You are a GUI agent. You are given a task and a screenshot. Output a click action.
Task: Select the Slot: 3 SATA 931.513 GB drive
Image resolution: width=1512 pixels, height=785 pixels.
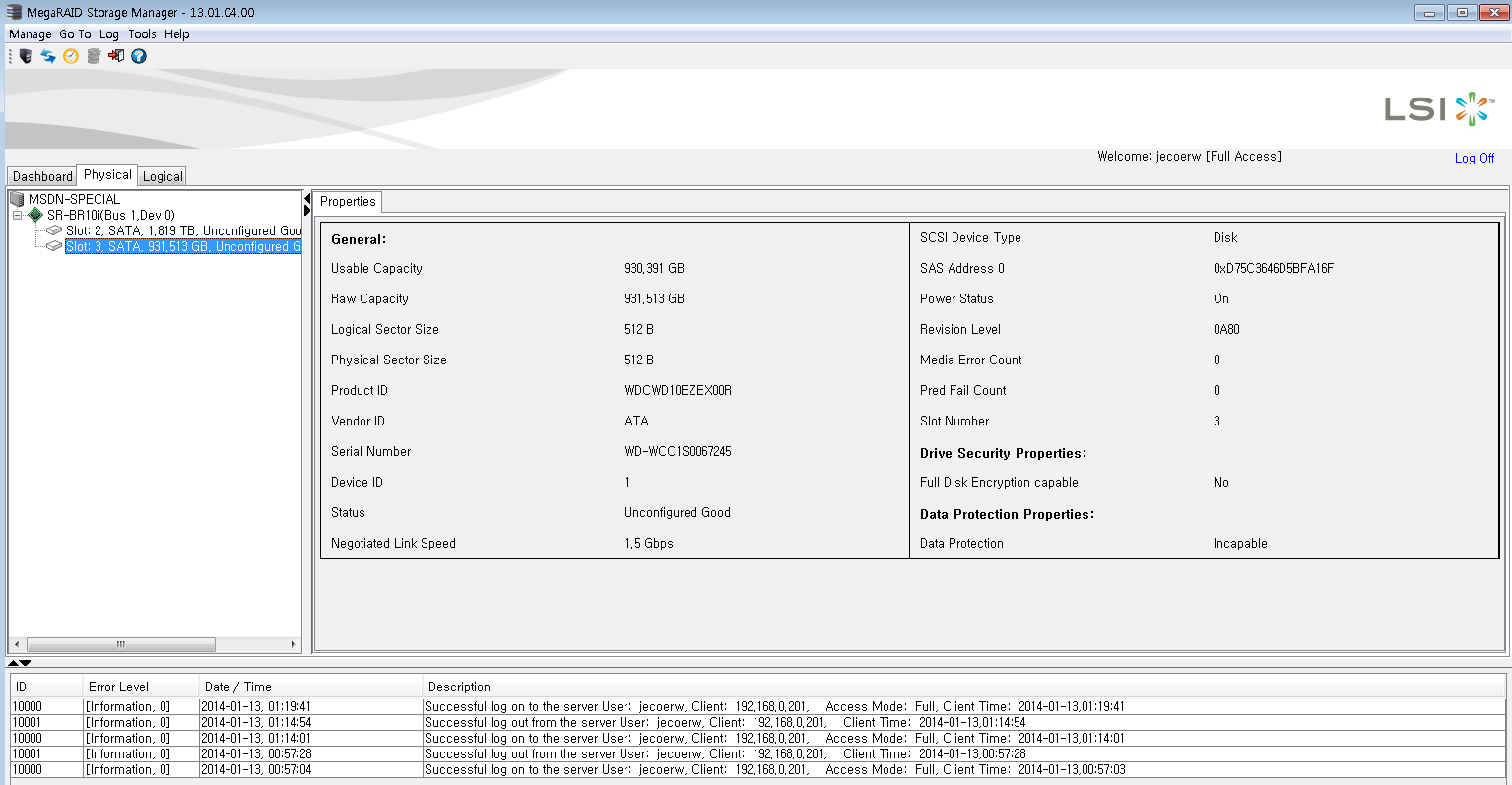coord(183,246)
